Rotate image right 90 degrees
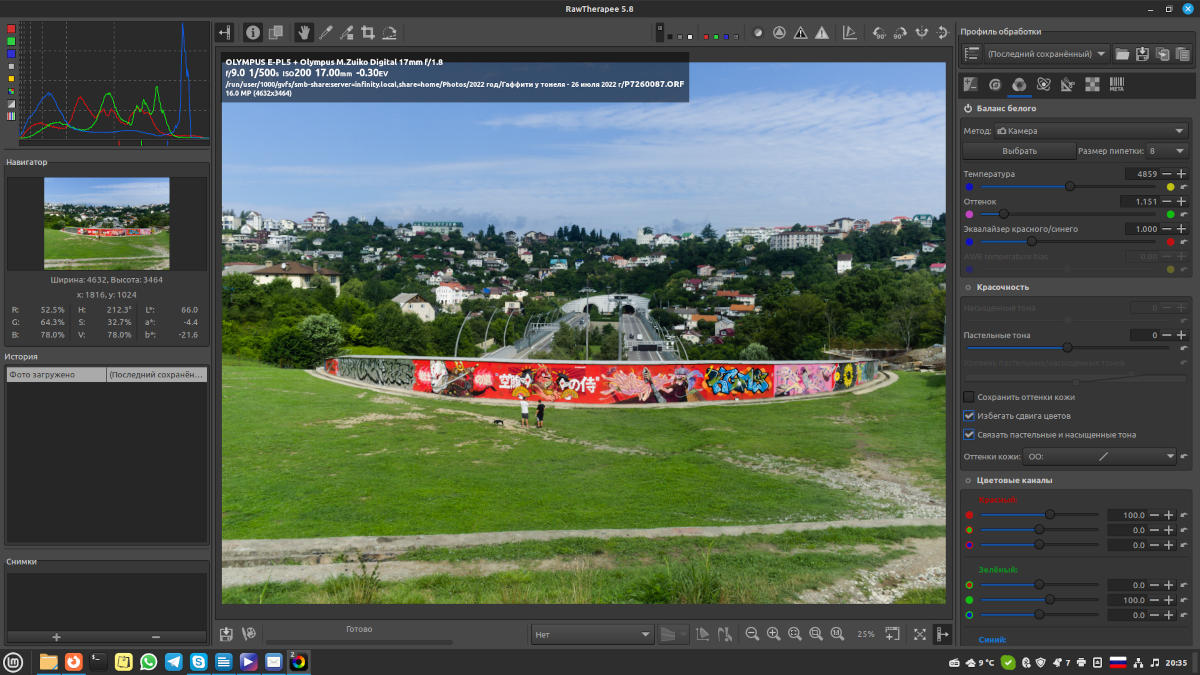Image resolution: width=1200 pixels, height=675 pixels. click(x=900, y=32)
